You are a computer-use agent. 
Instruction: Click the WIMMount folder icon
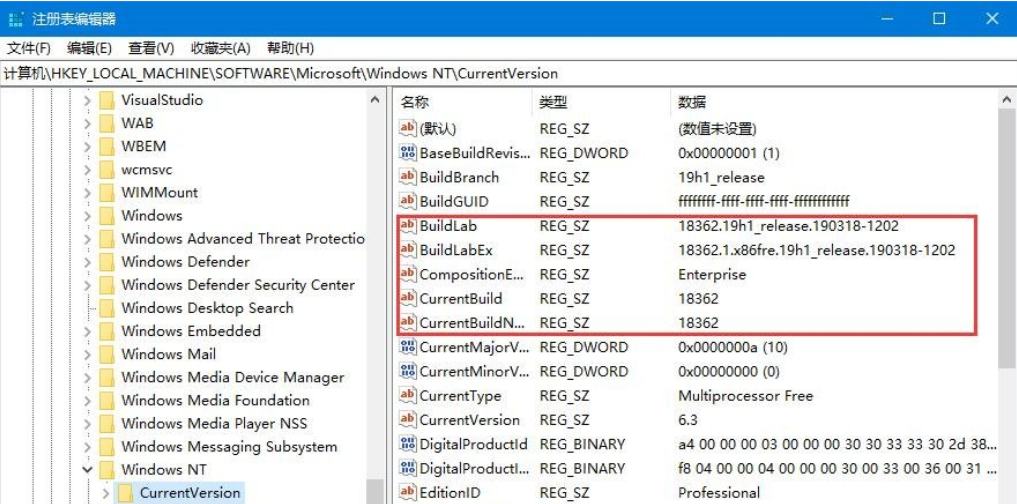point(107,192)
